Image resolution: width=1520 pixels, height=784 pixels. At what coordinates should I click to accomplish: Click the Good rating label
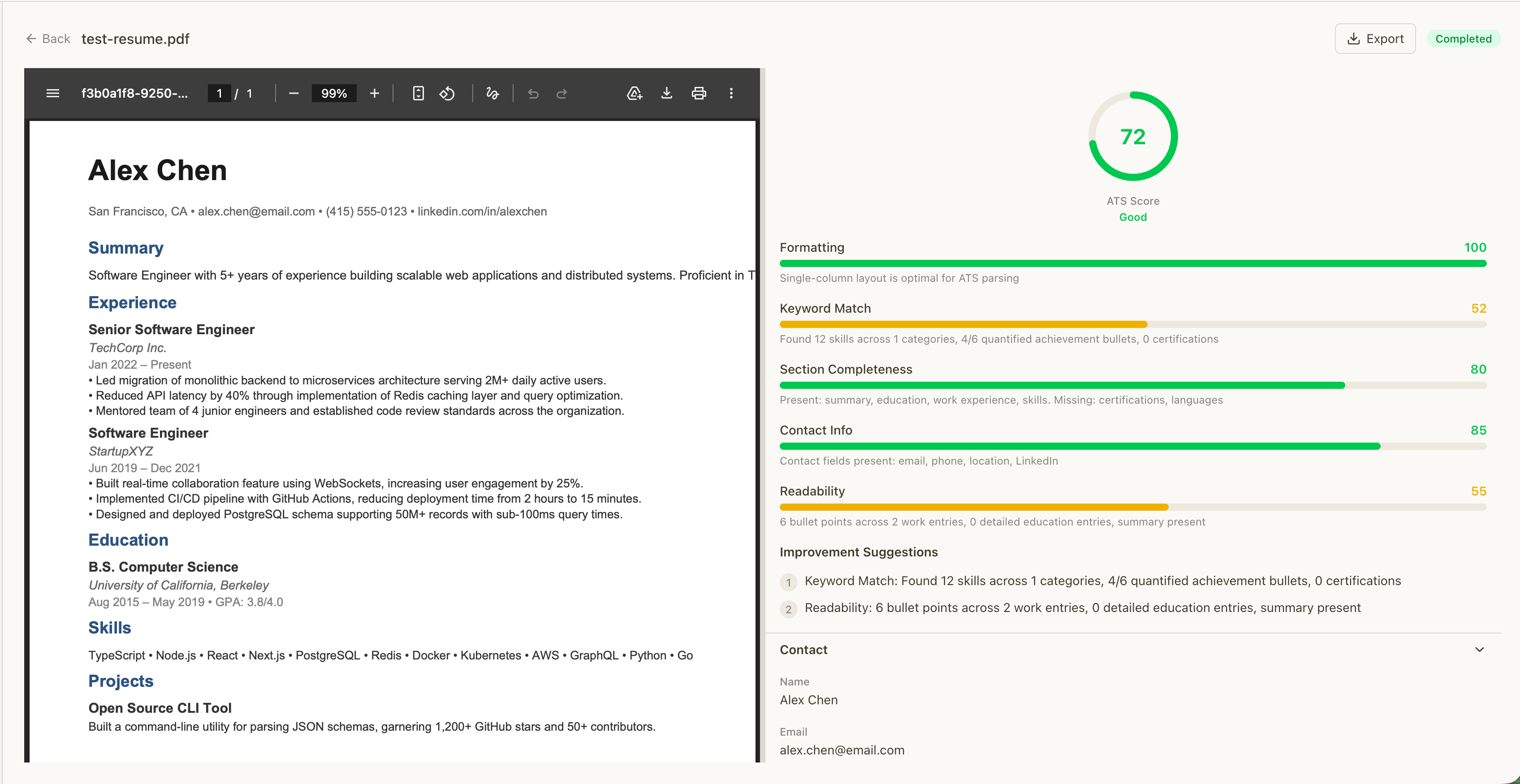click(x=1133, y=217)
